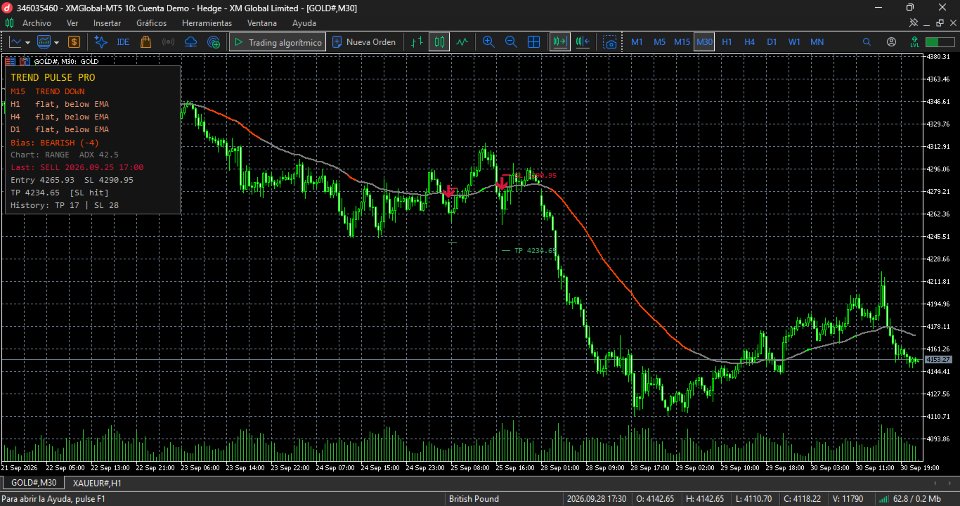Click the MetaTrader app icon in title bar
Viewport: 960px width, 506px height.
point(7,8)
